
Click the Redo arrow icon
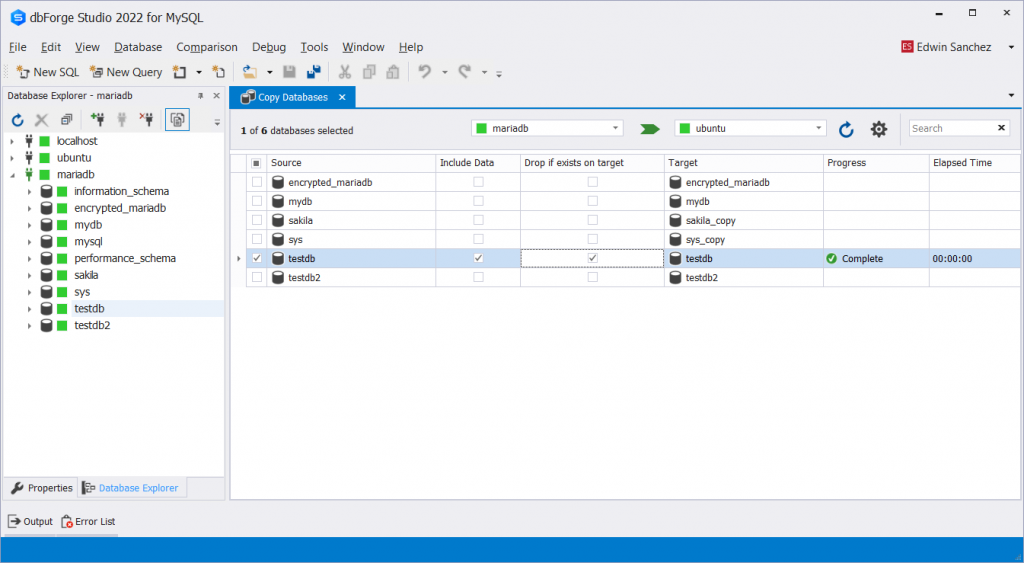coord(465,72)
